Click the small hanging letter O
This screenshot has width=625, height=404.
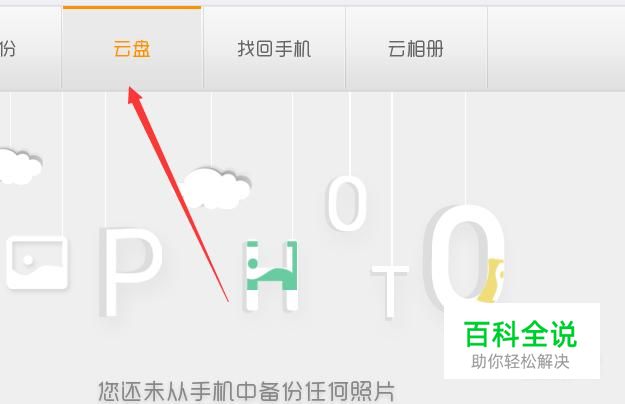pos(346,204)
